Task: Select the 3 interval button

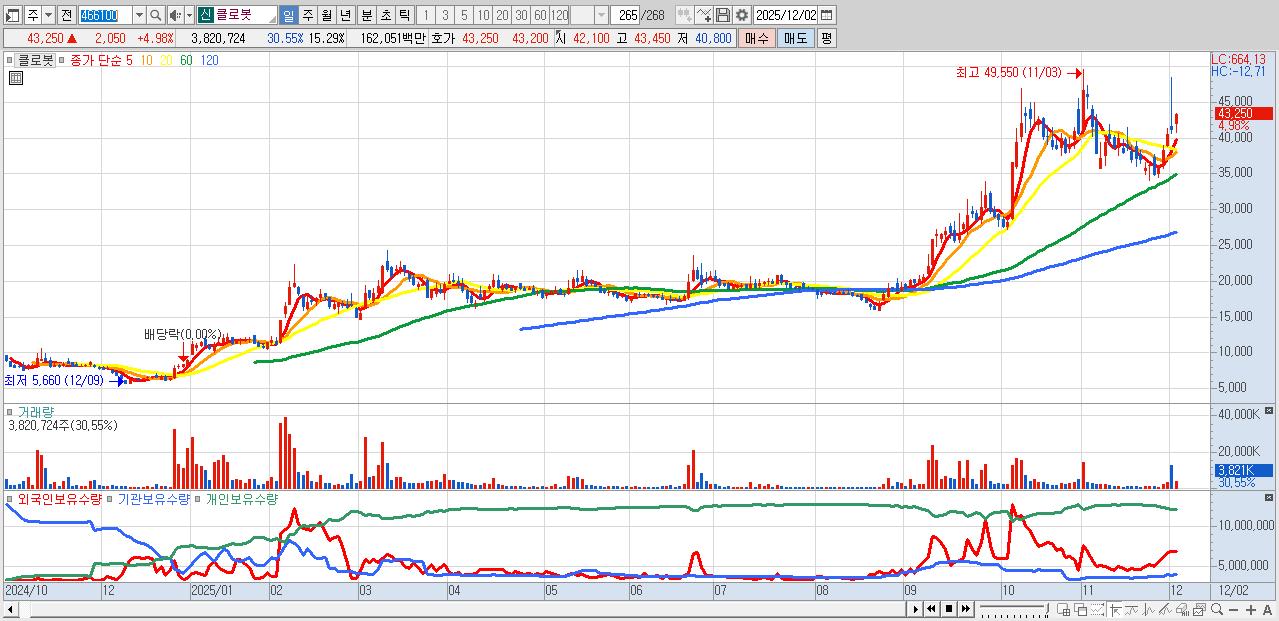Action: click(x=444, y=15)
